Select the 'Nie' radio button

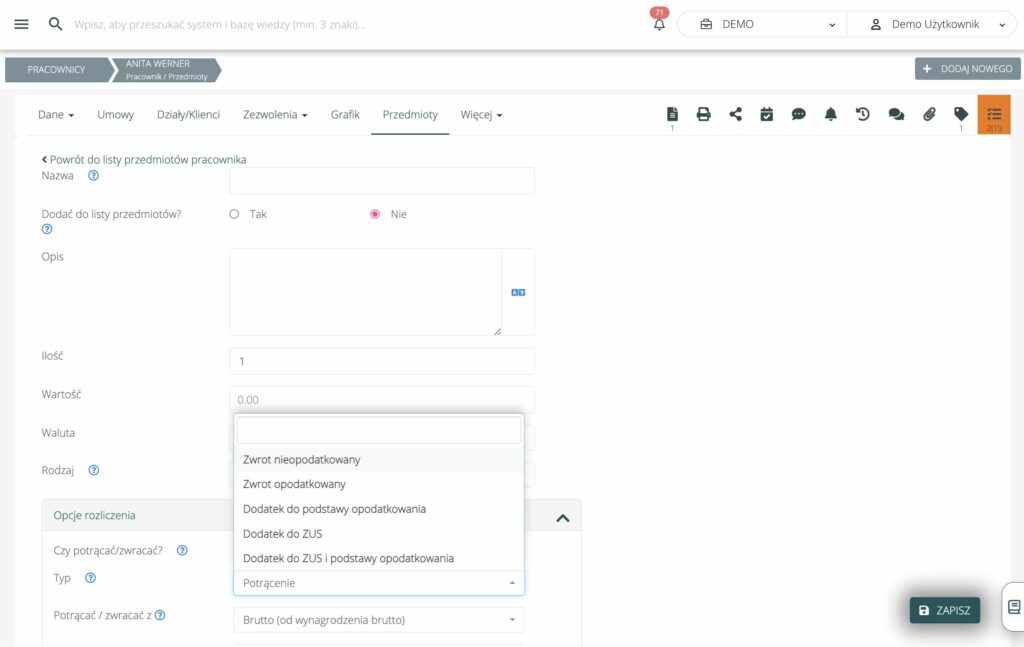click(x=375, y=214)
